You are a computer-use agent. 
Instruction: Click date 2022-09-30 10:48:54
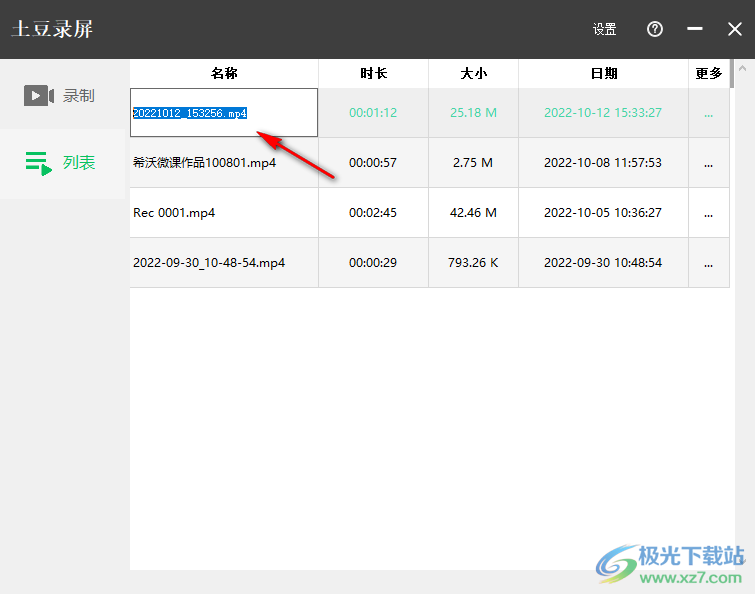click(x=603, y=263)
